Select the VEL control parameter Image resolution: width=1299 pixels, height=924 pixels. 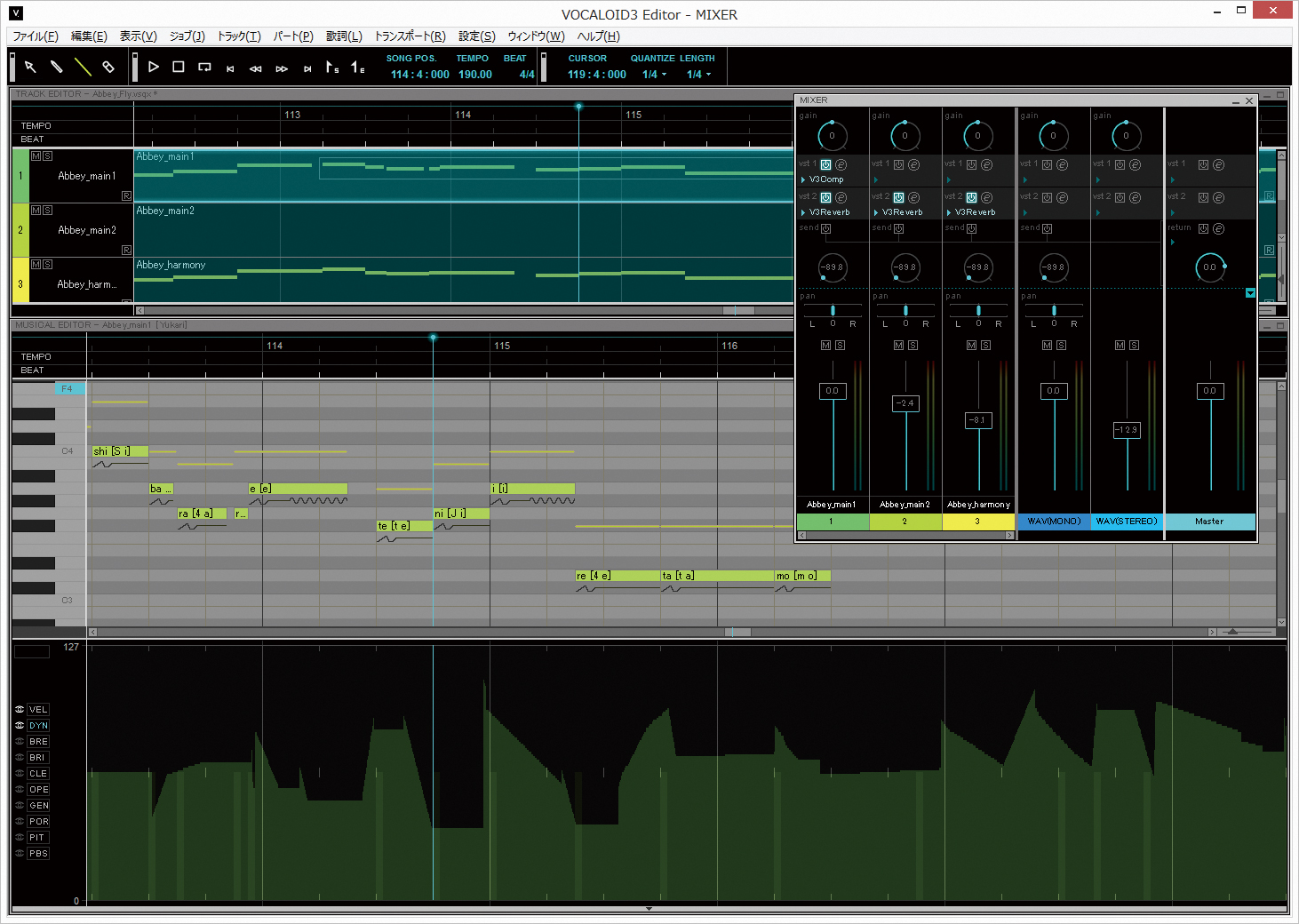pyautogui.click(x=38, y=710)
